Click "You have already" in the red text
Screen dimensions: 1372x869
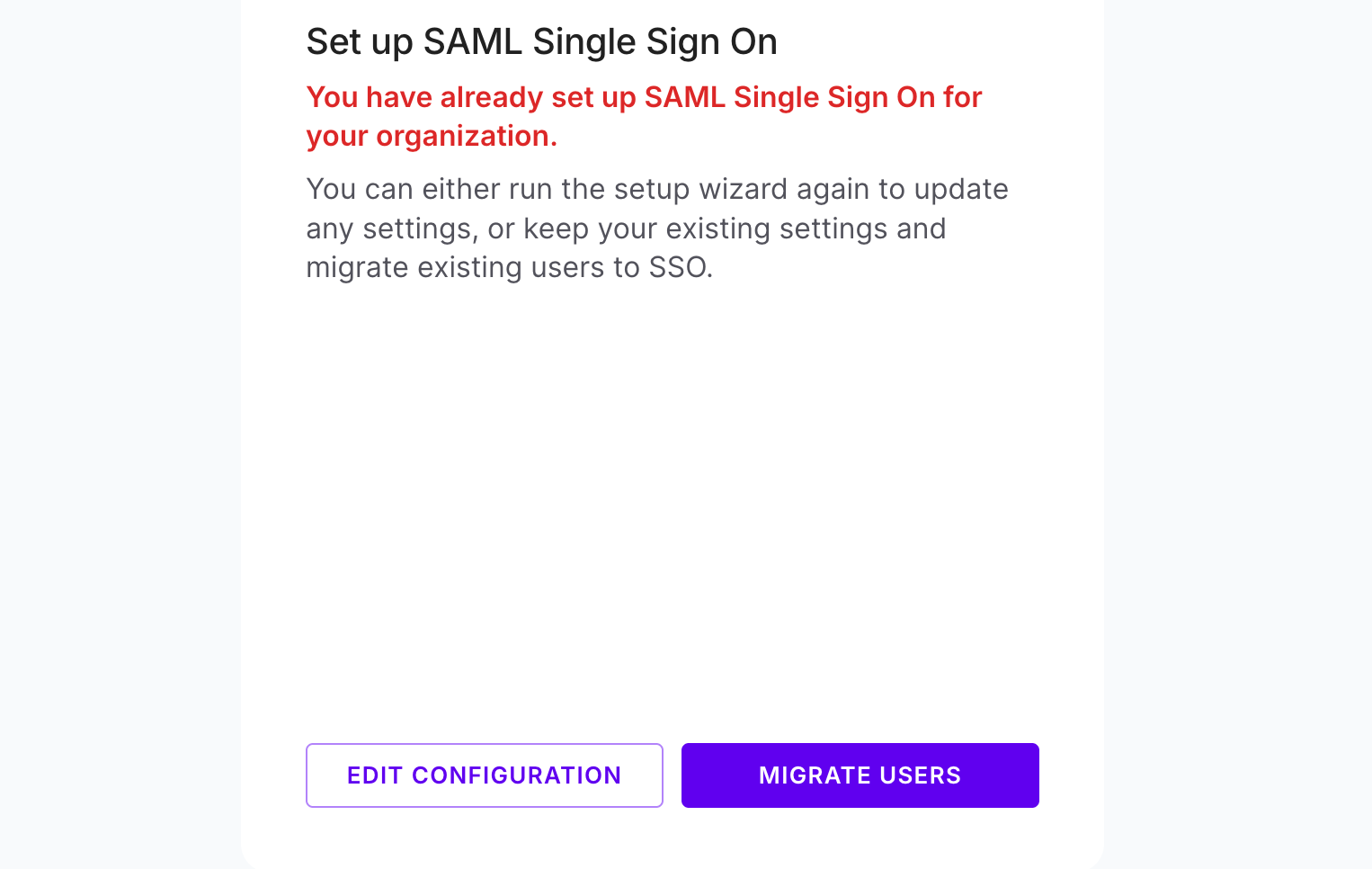424,97
